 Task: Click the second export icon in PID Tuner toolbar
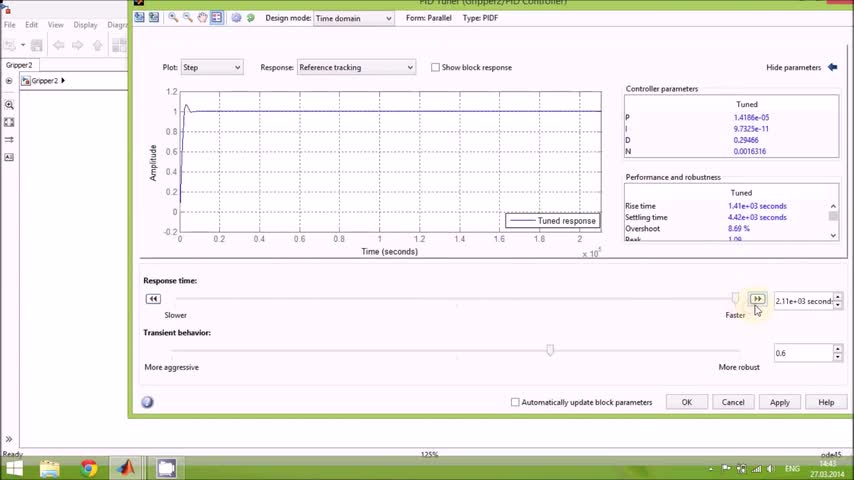pyautogui.click(x=154, y=17)
